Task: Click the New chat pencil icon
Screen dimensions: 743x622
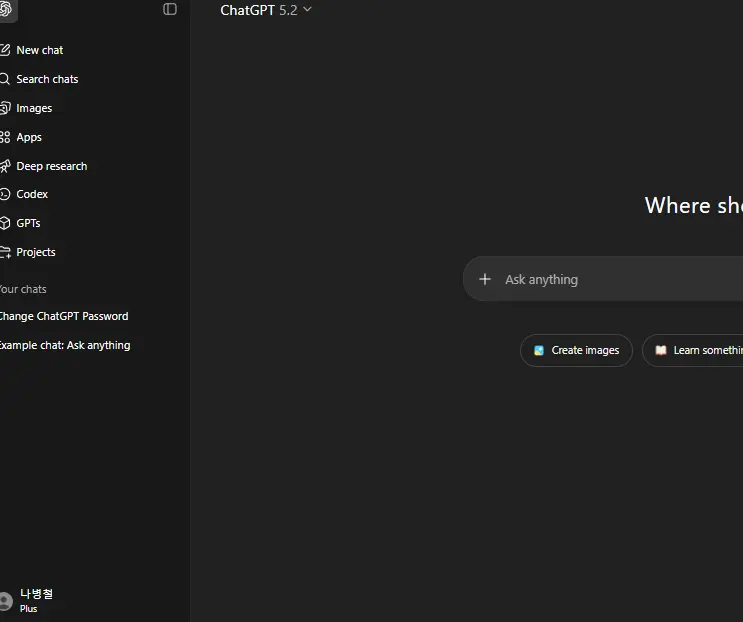Action: [5, 50]
